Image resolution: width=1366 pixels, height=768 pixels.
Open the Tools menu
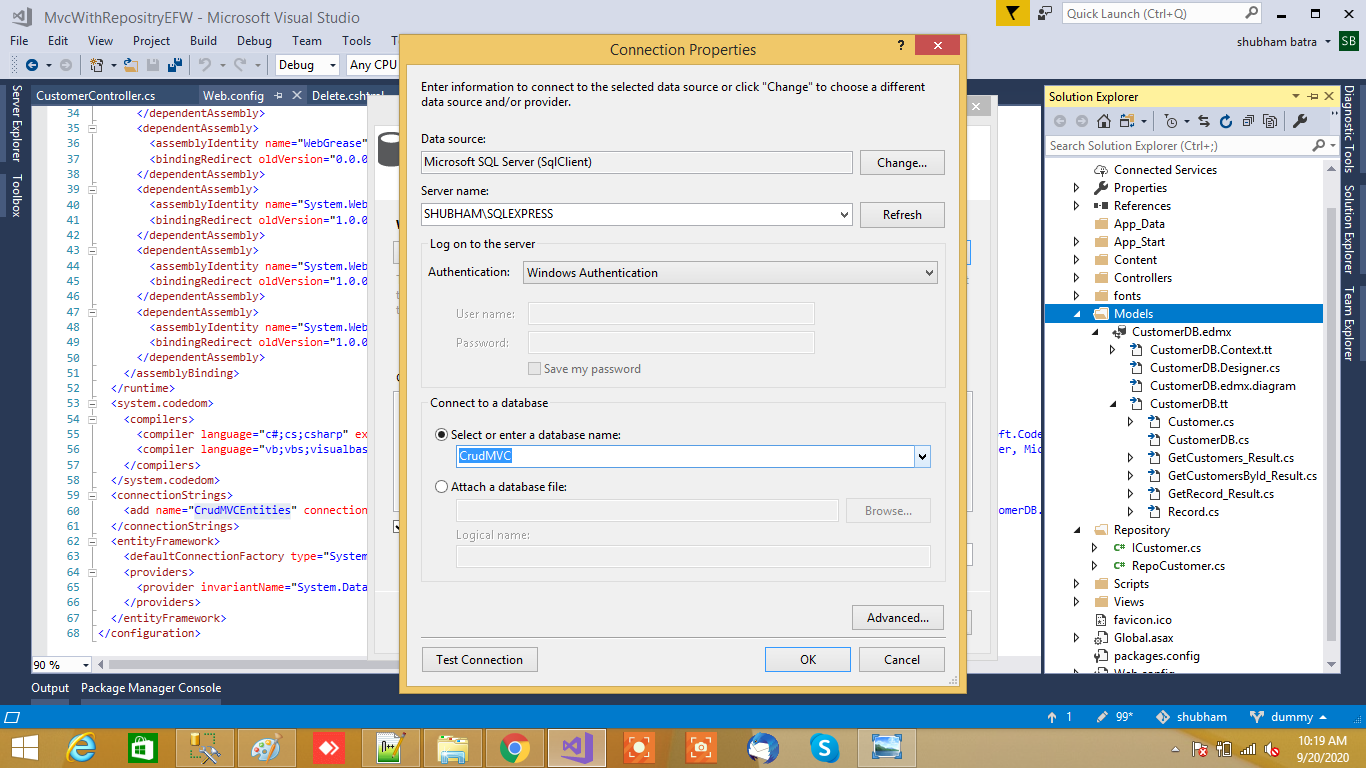356,41
